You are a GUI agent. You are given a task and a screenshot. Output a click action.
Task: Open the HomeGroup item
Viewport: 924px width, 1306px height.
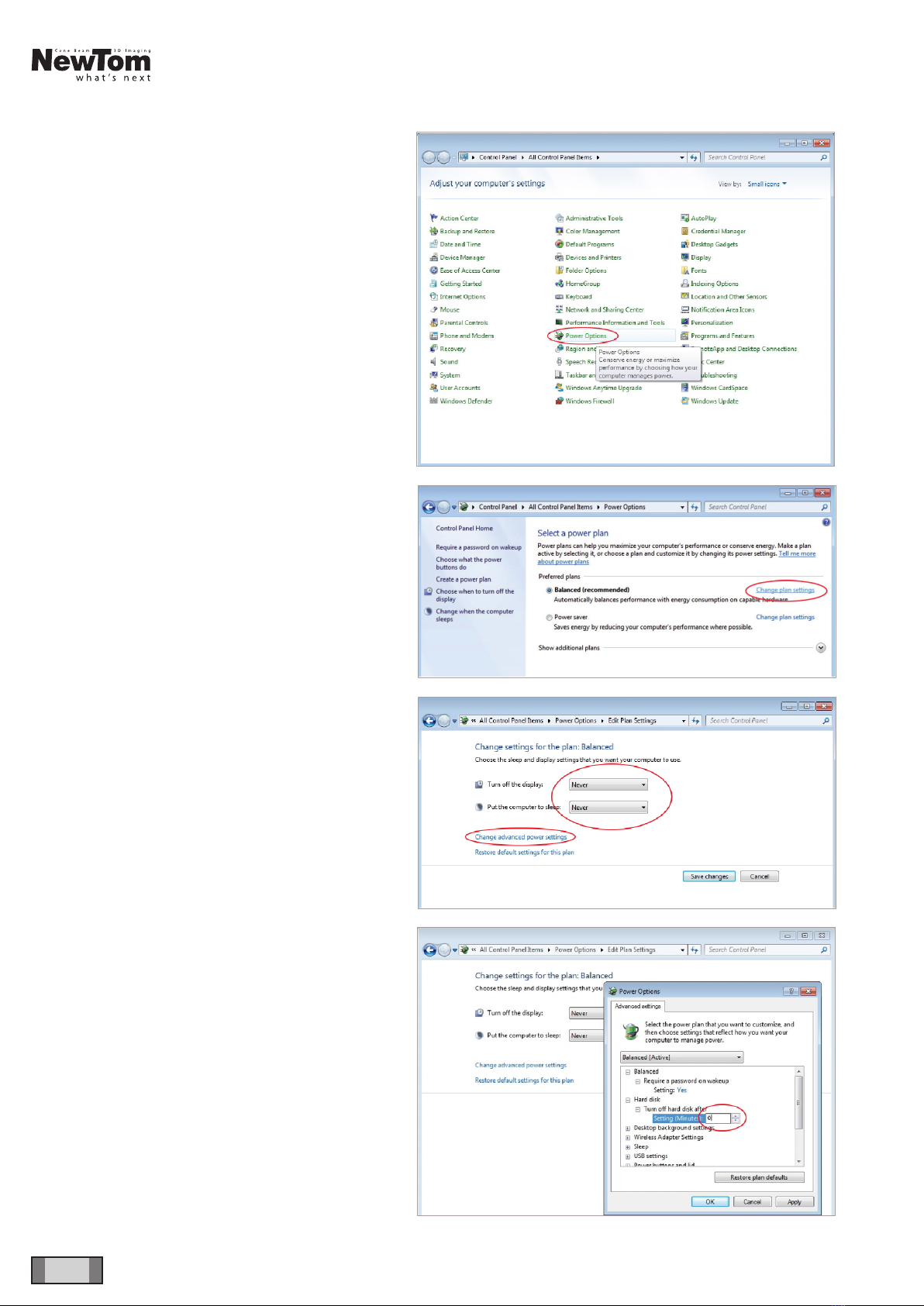click(583, 284)
